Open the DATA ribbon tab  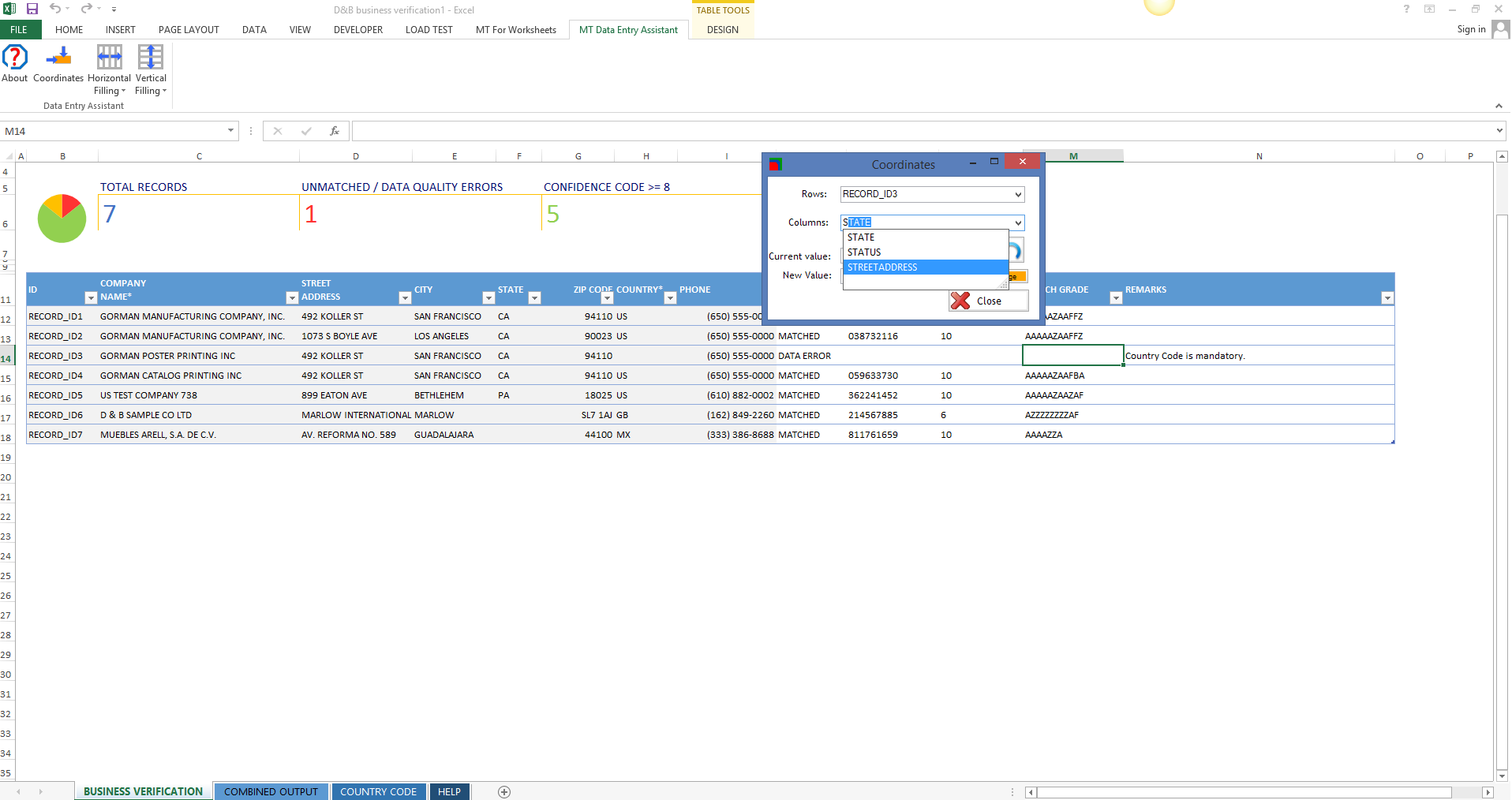point(254,30)
